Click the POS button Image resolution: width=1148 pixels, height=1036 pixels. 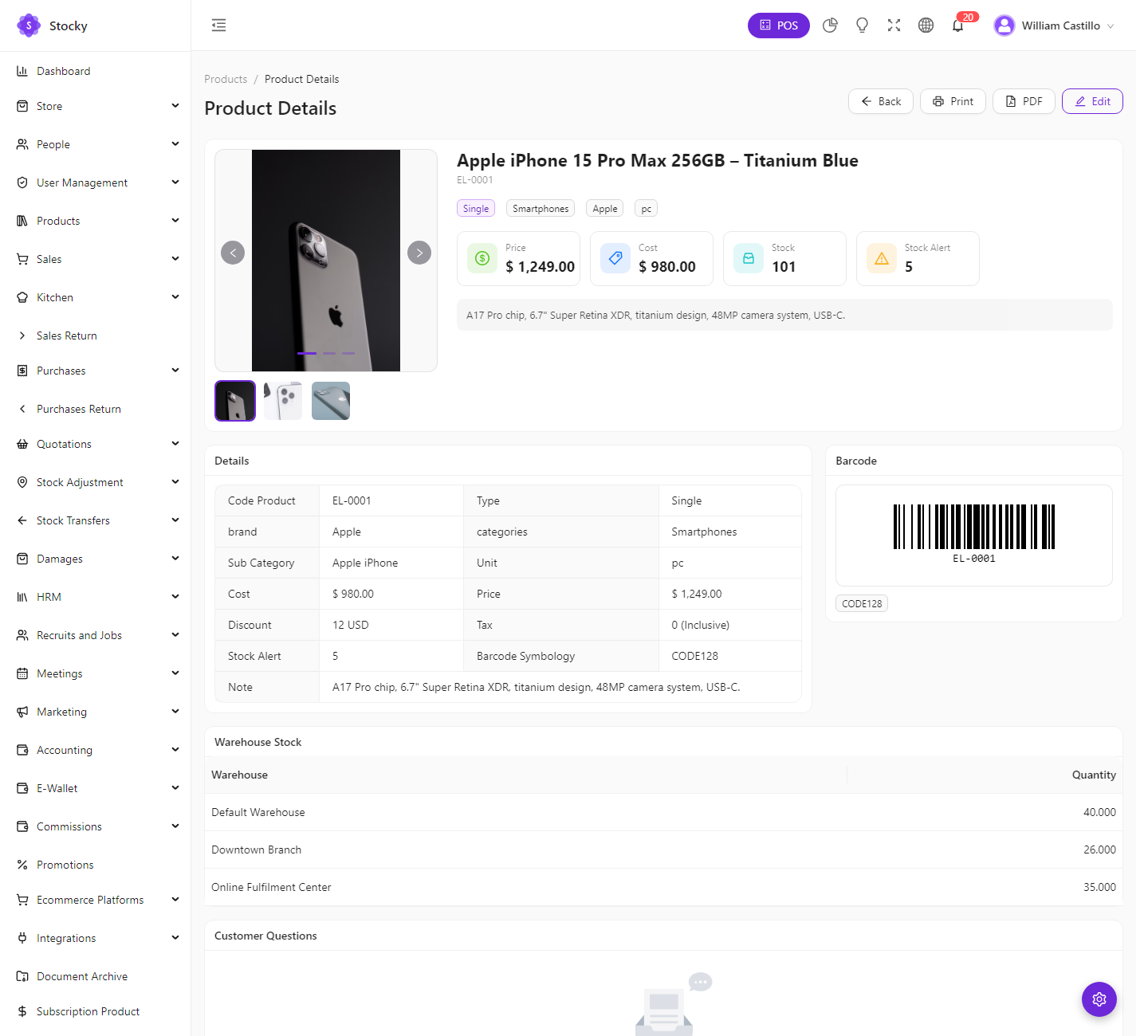point(778,26)
